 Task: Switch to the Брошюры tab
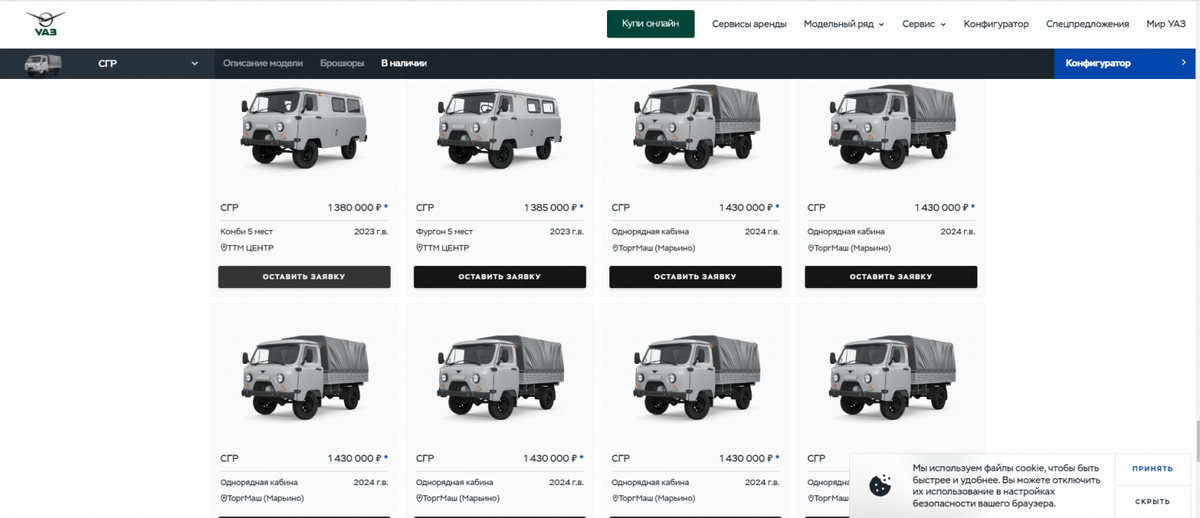tap(342, 63)
